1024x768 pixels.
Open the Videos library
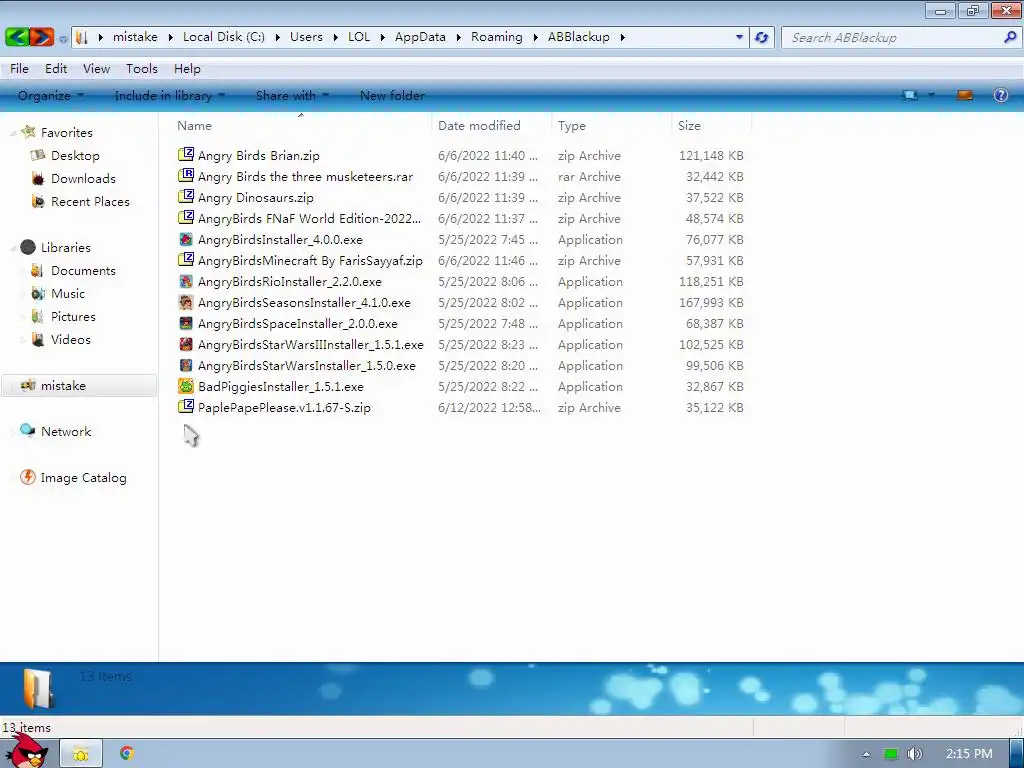71,339
